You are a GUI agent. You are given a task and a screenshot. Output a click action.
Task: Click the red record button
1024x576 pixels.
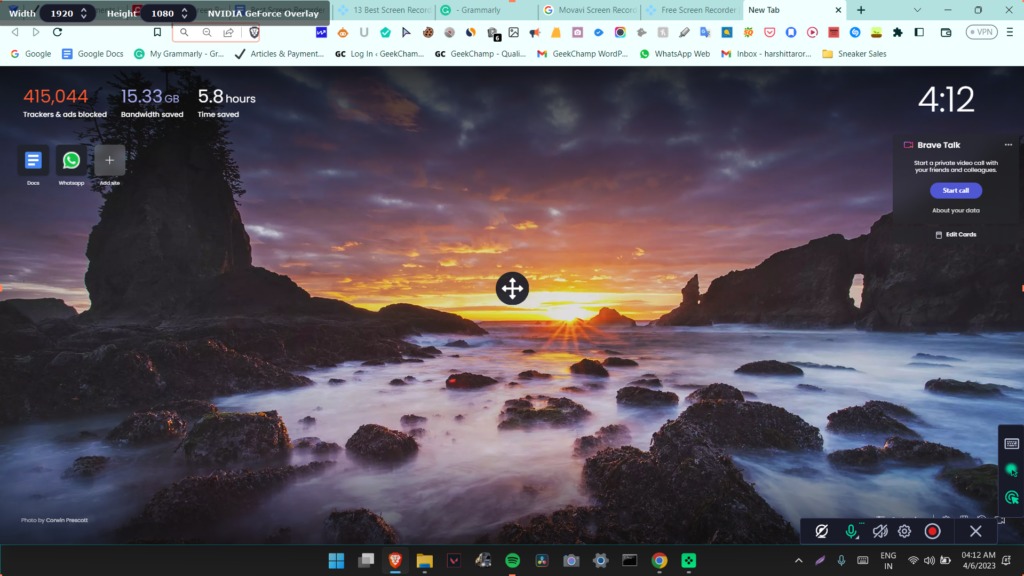point(932,531)
